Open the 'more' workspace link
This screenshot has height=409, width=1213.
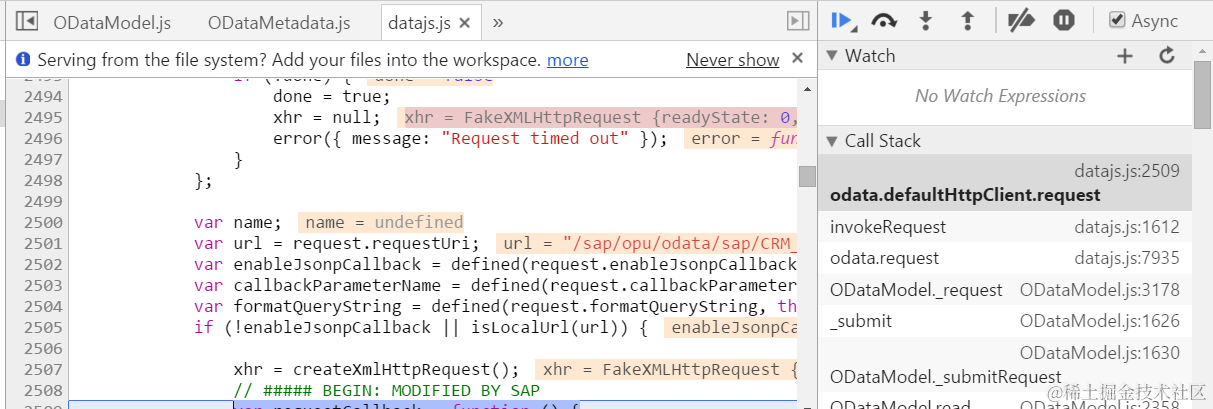(x=567, y=60)
